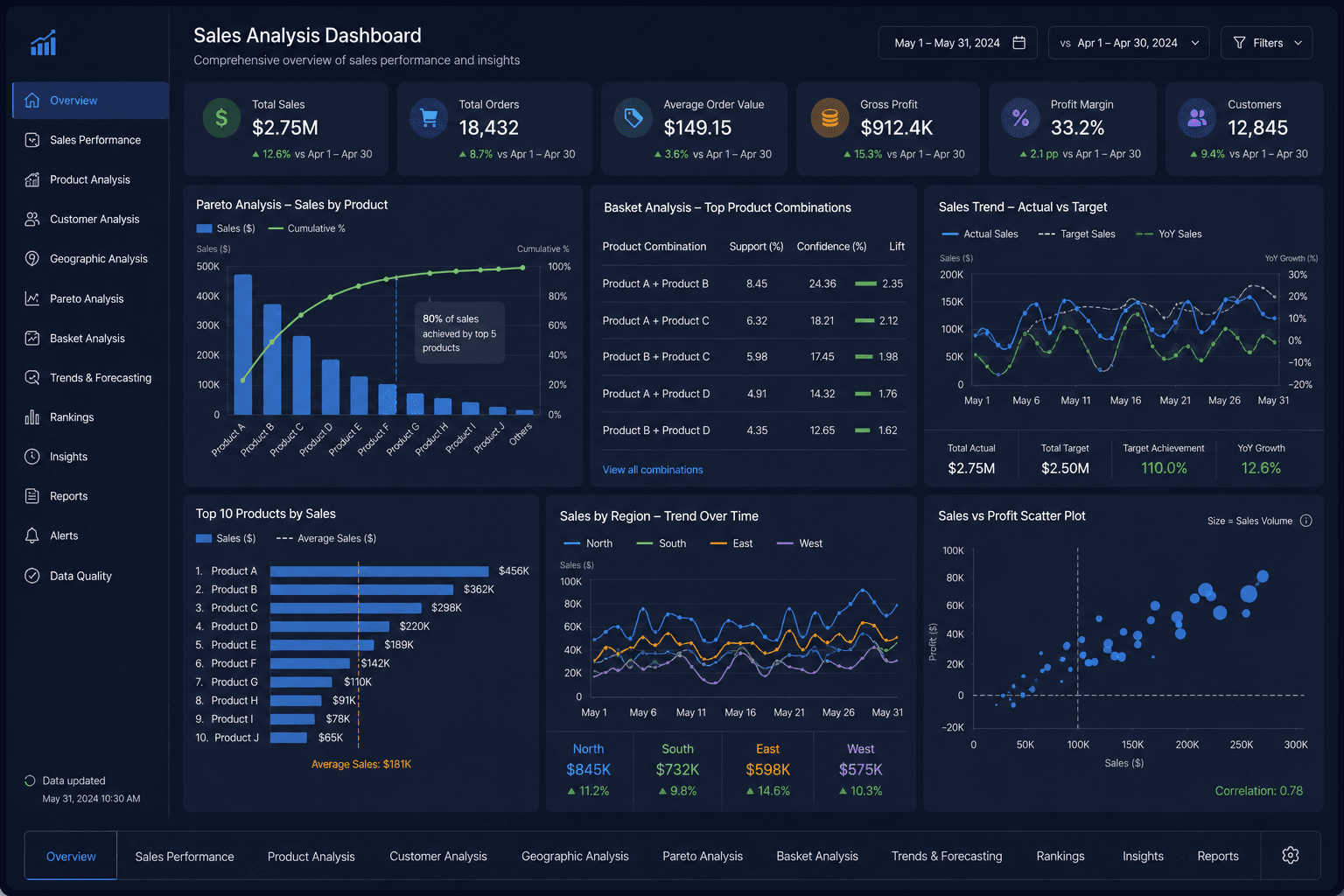The height and width of the screenshot is (896, 1344).
Task: Click the Rankings bars icon
Action: [32, 417]
